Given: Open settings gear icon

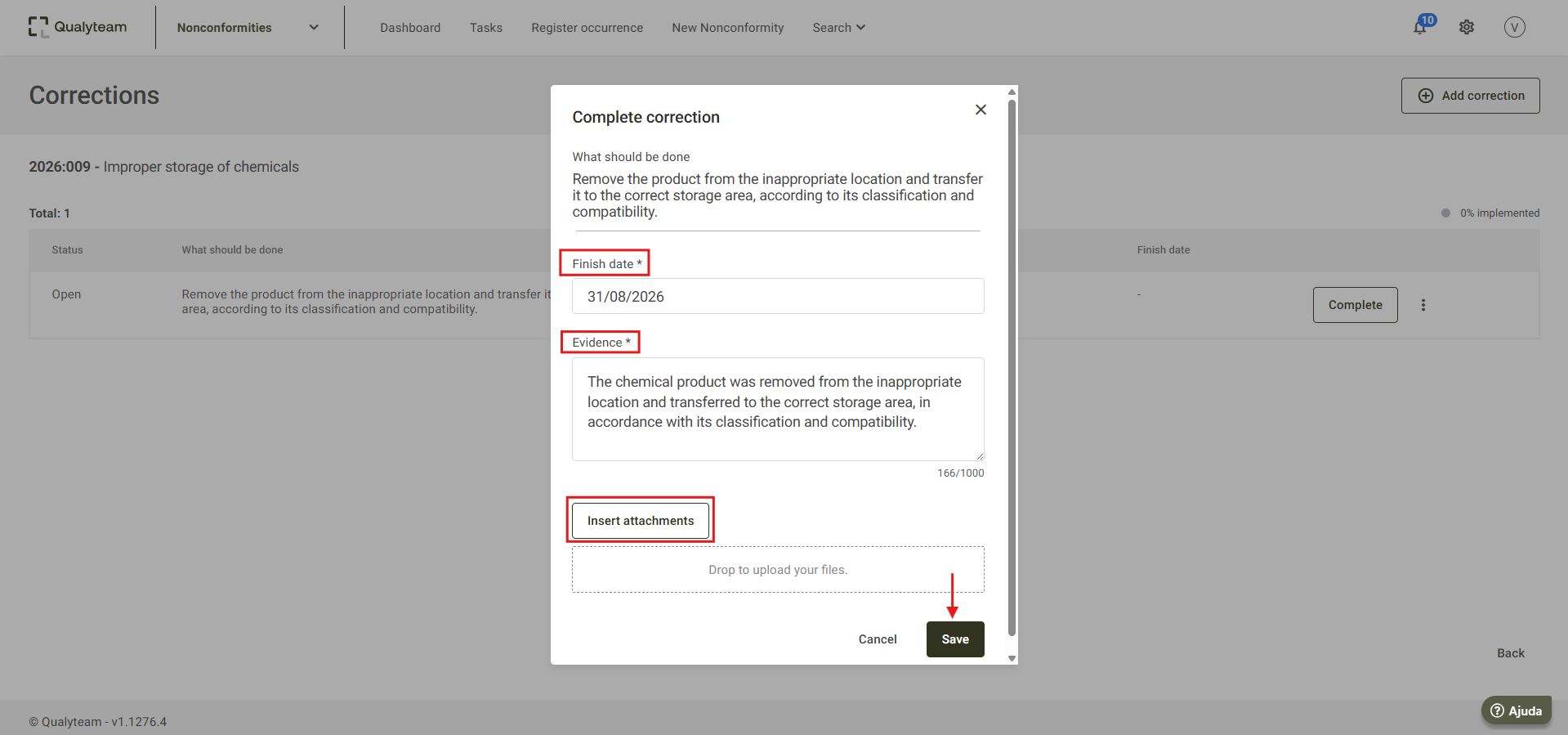Looking at the screenshot, I should click(1467, 27).
